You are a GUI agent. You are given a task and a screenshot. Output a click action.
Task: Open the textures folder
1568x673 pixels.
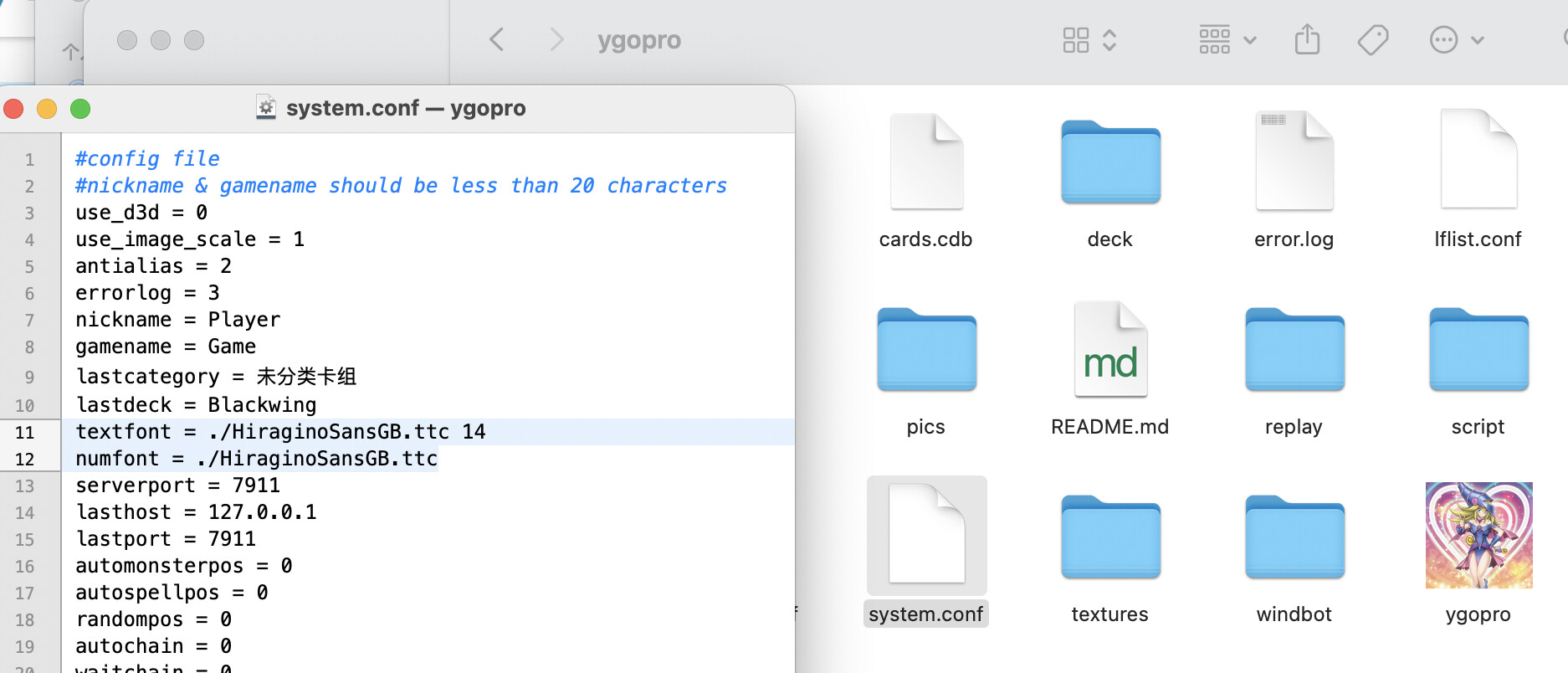1110,537
